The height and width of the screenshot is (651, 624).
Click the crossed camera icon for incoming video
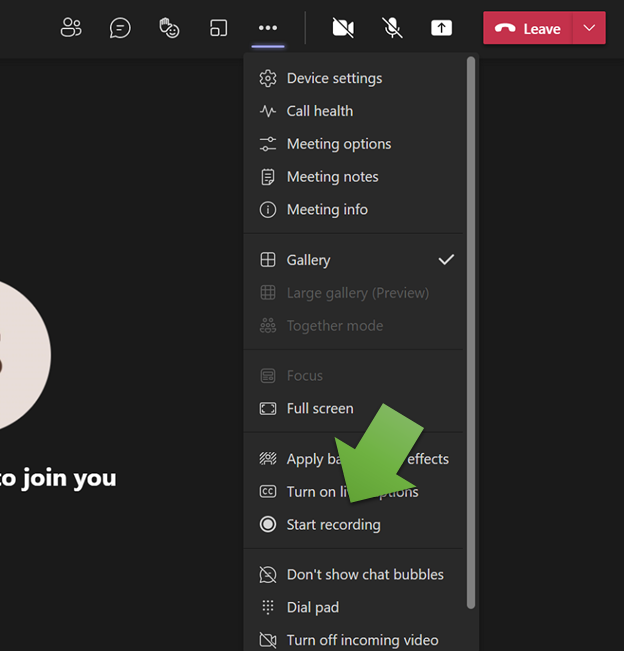pyautogui.click(x=268, y=640)
